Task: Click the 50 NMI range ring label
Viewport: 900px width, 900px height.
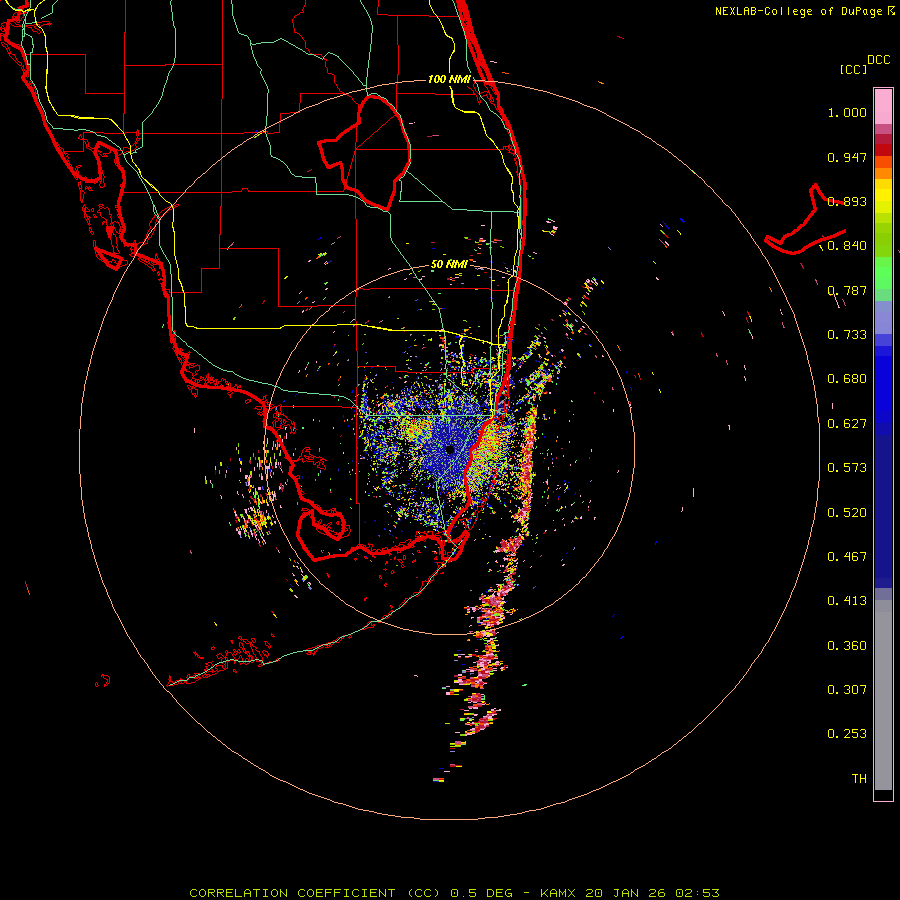Action: (x=449, y=265)
